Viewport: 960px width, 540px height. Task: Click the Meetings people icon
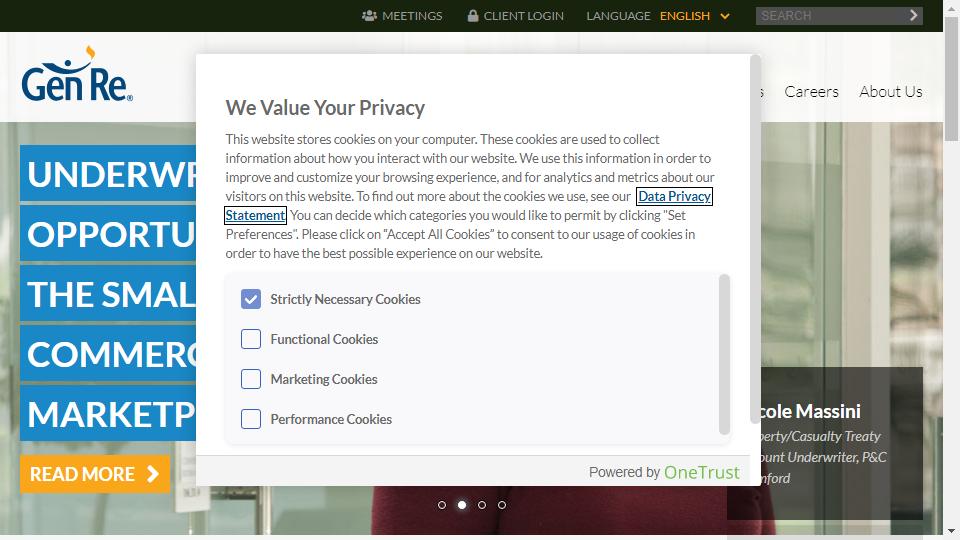click(x=369, y=16)
